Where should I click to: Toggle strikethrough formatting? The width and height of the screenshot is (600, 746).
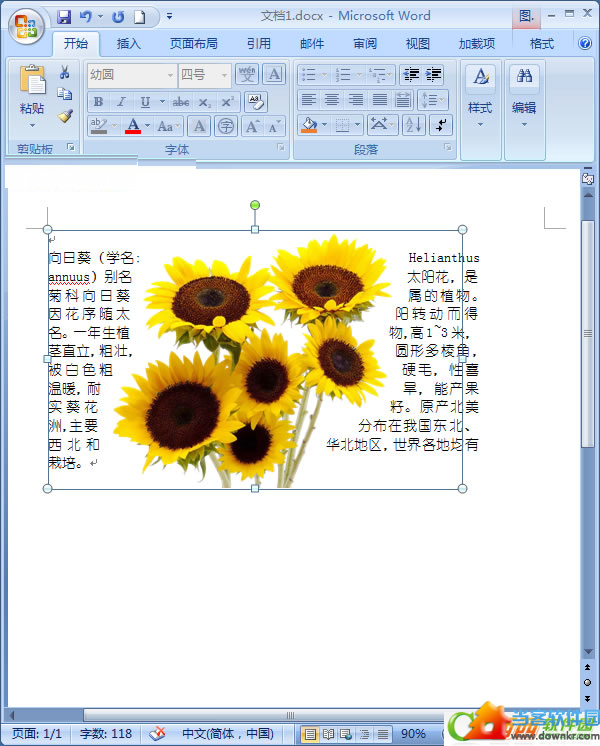pyautogui.click(x=181, y=102)
